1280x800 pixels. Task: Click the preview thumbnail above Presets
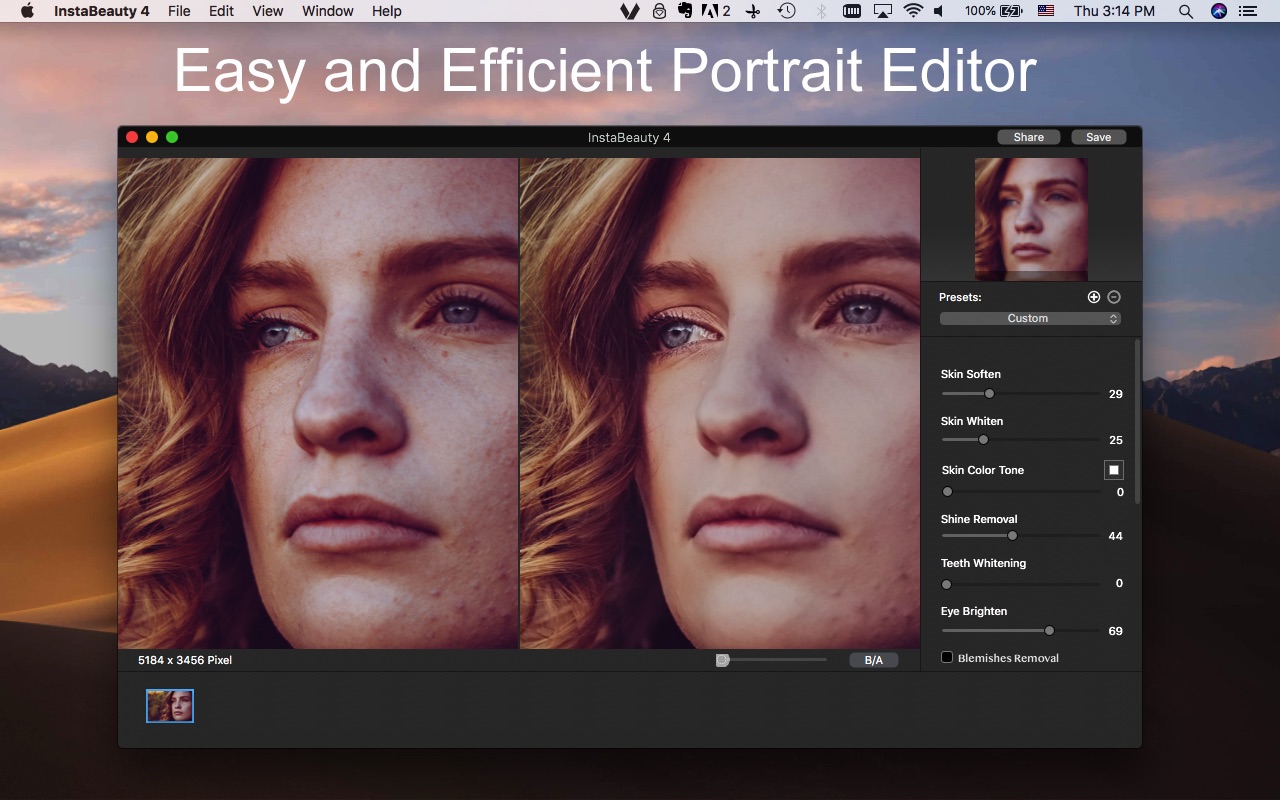coord(1031,219)
